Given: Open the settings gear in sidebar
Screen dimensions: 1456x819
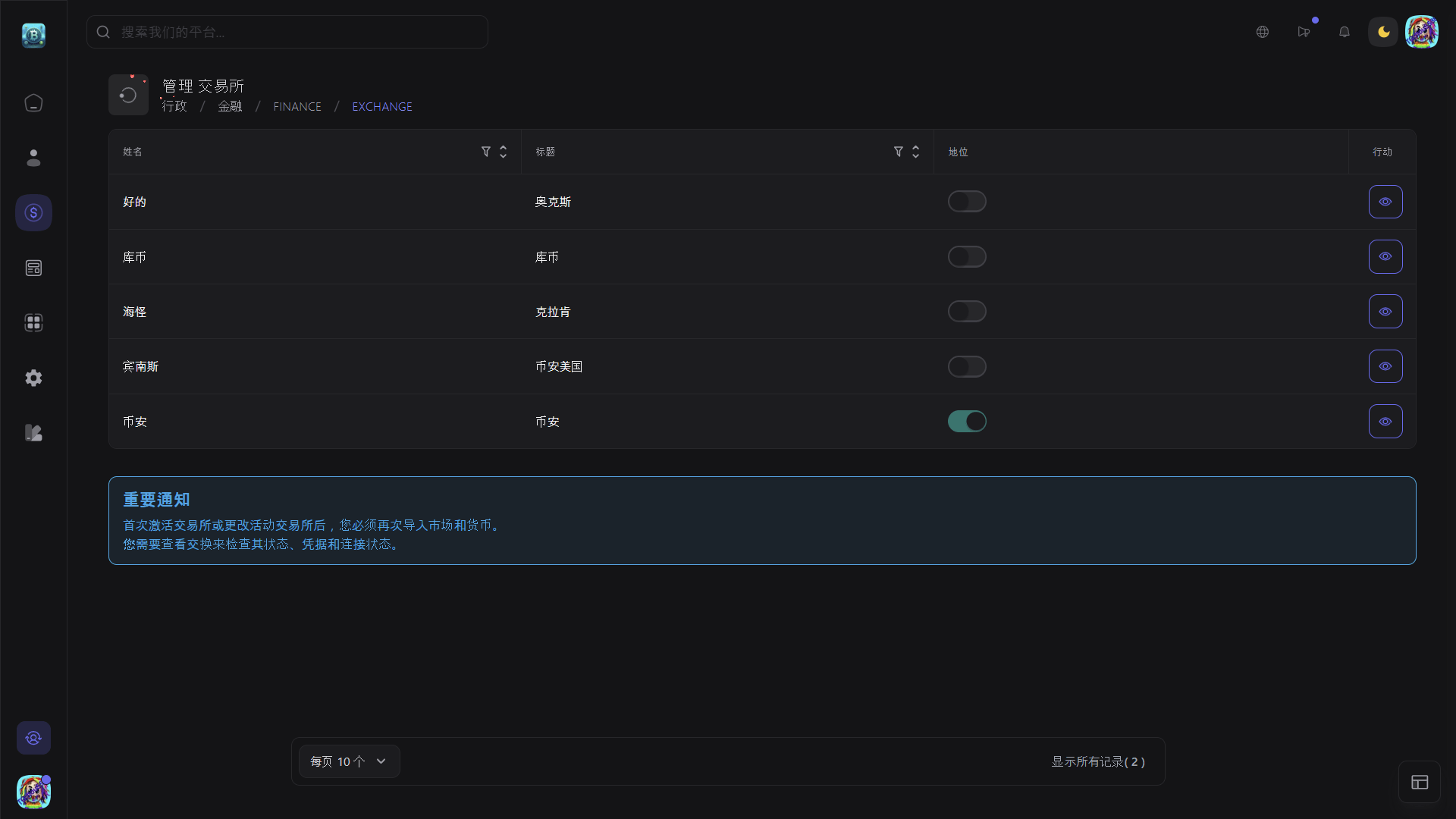Looking at the screenshot, I should pos(33,378).
